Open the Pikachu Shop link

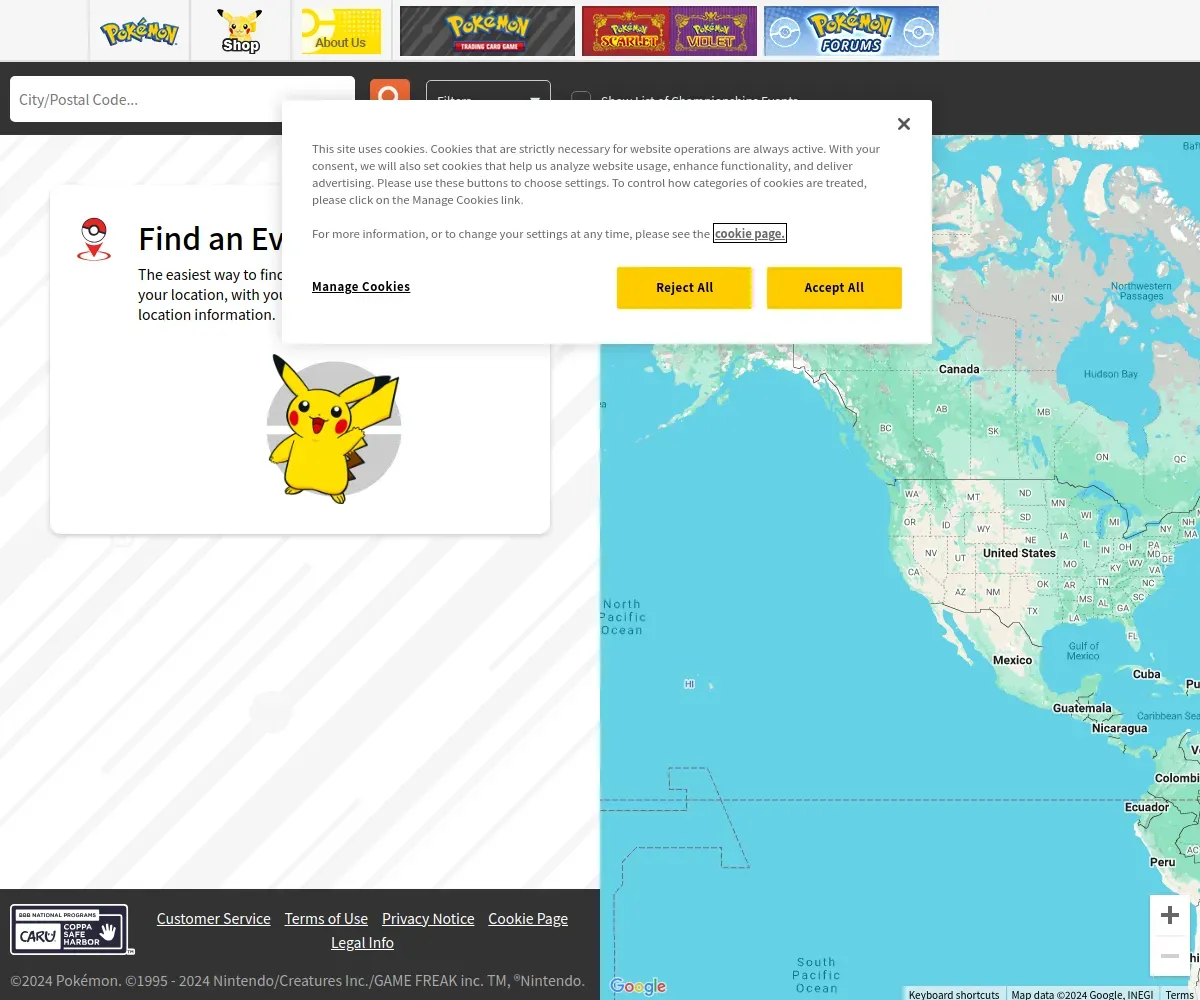pos(240,31)
